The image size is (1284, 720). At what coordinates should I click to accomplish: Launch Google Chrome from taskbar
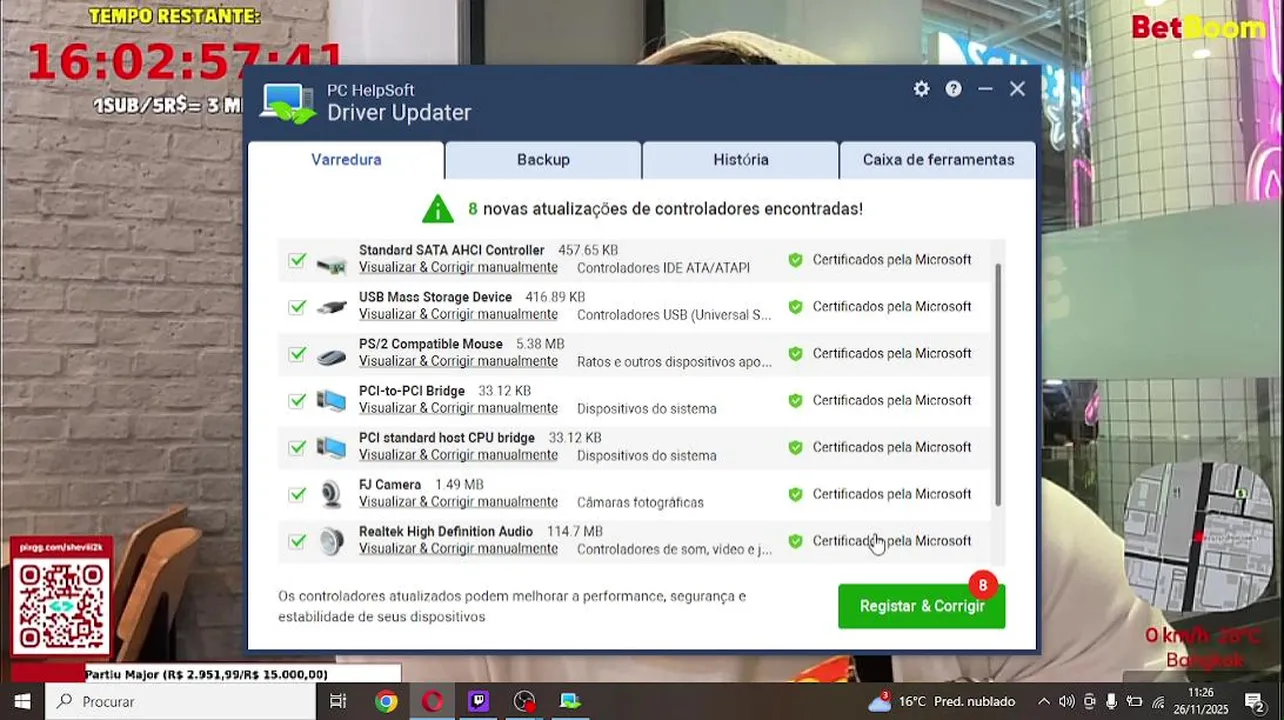coord(386,701)
